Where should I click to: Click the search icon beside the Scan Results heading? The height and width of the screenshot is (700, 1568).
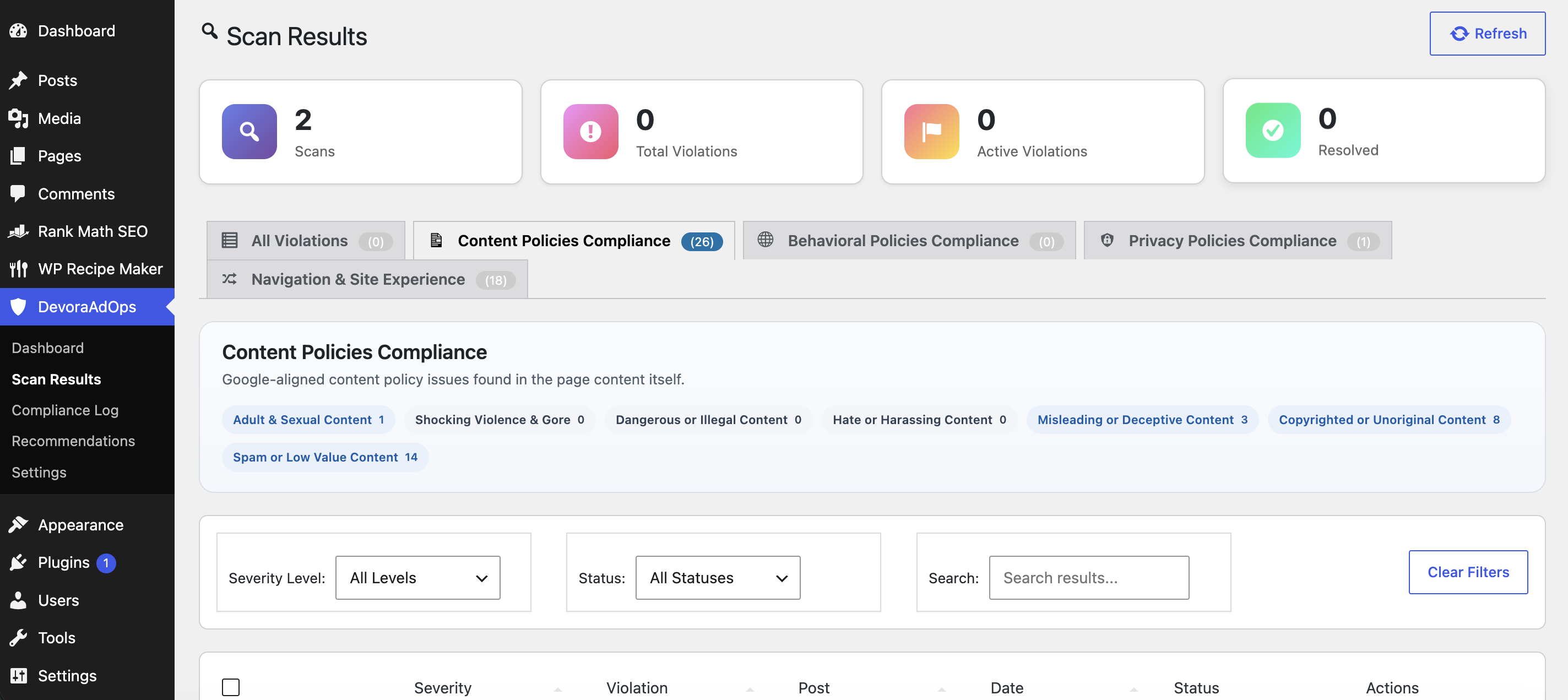pyautogui.click(x=209, y=31)
